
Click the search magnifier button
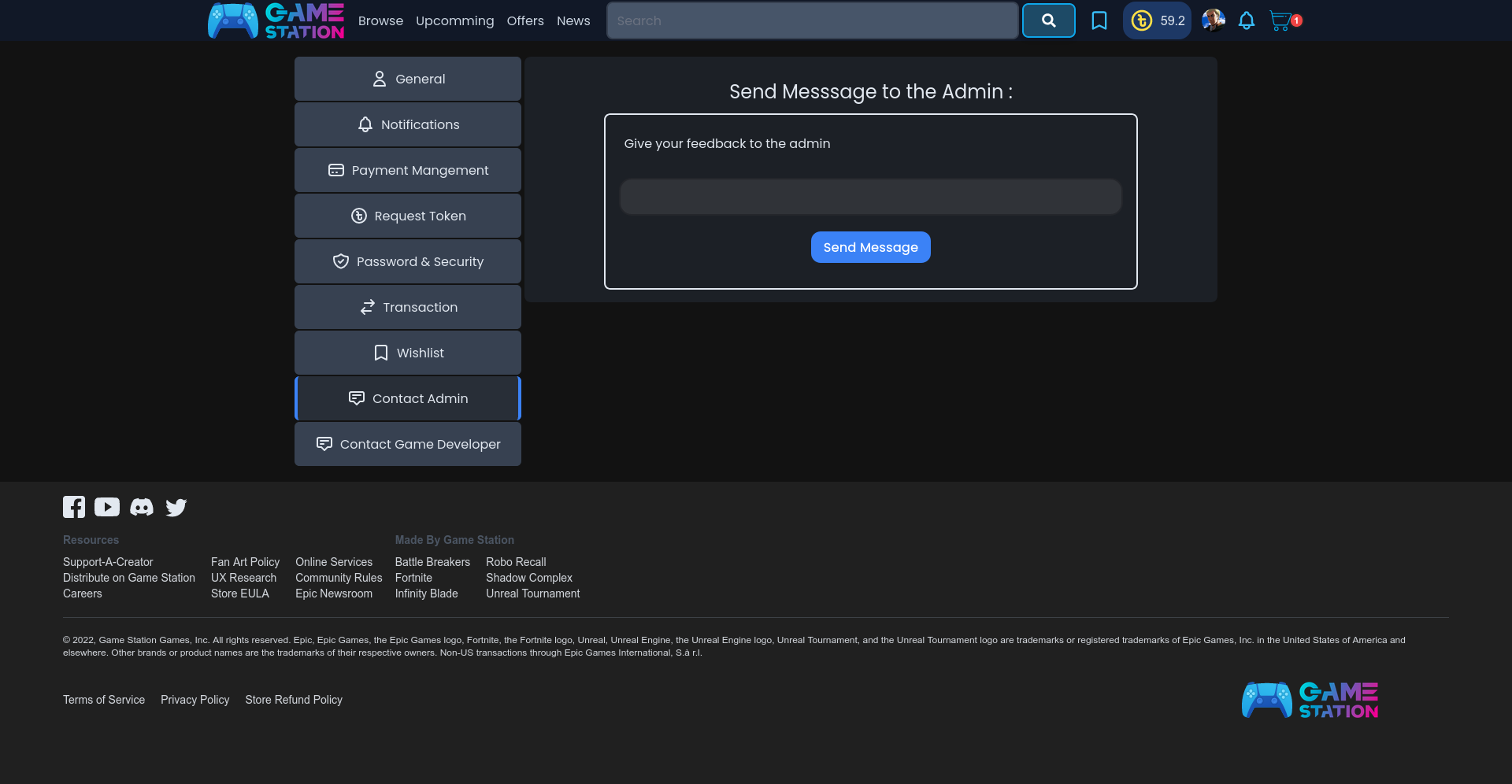tap(1048, 20)
